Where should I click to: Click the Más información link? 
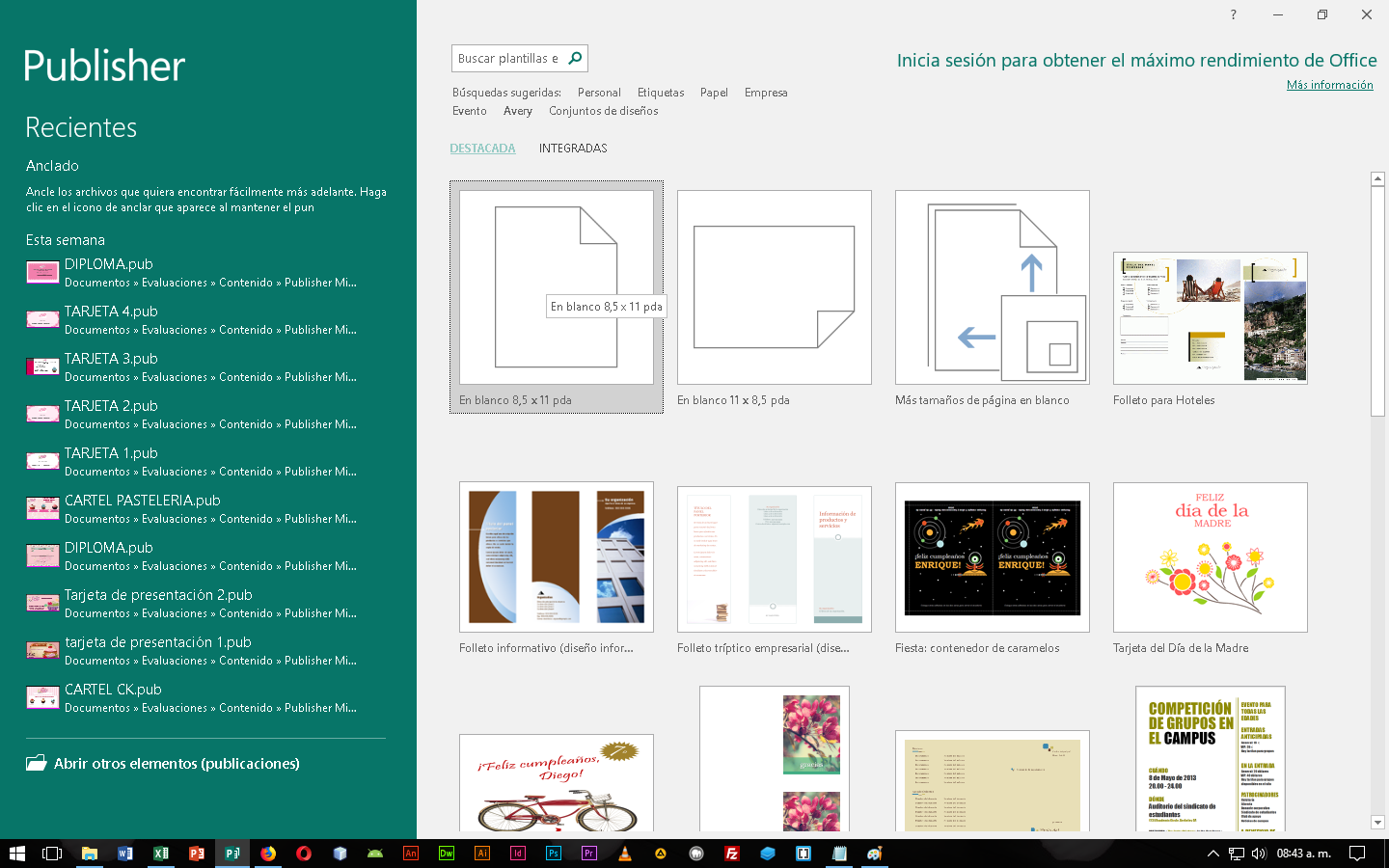(1329, 85)
